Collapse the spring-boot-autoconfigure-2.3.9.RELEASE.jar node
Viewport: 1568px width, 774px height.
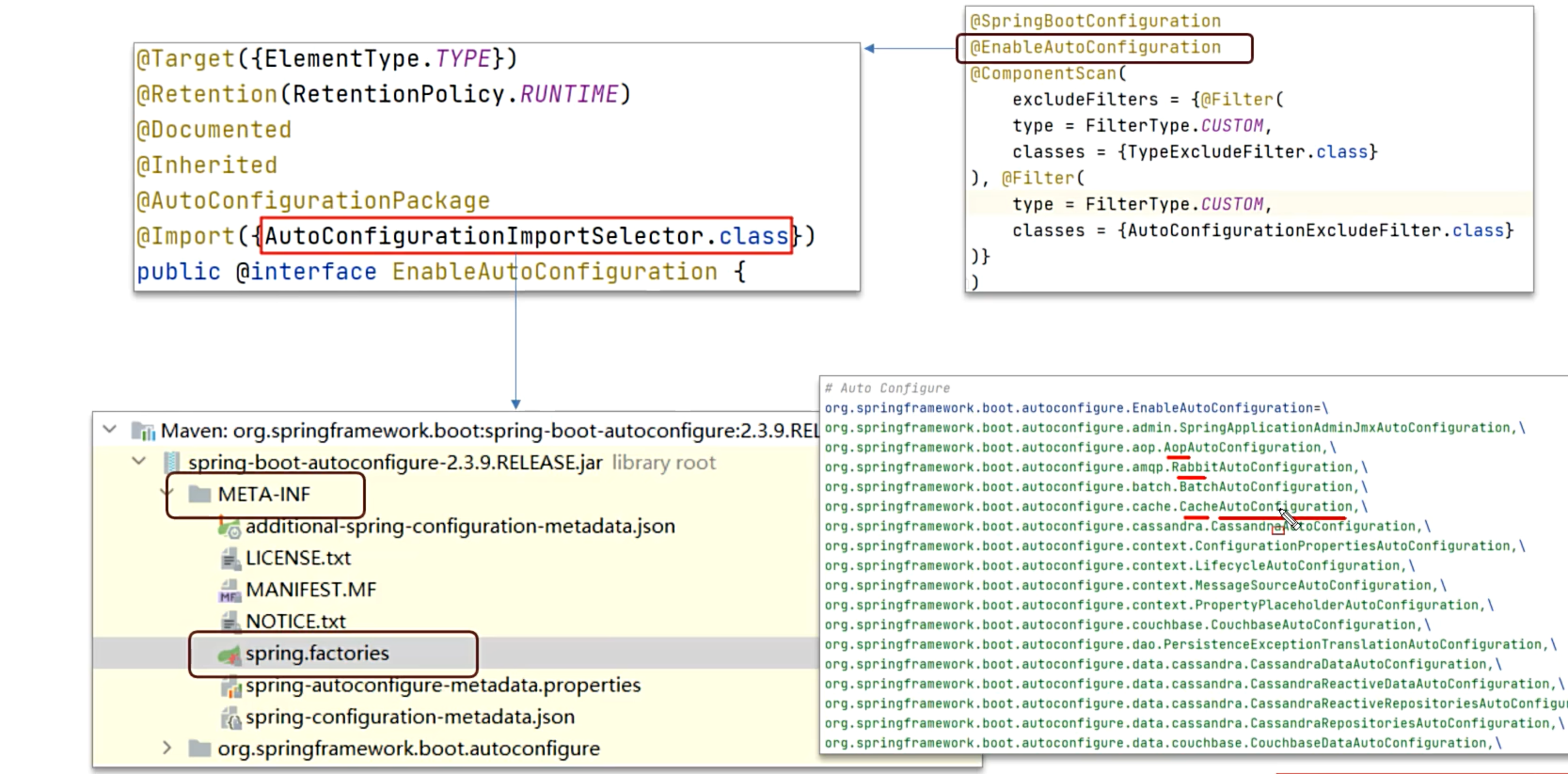tap(139, 462)
